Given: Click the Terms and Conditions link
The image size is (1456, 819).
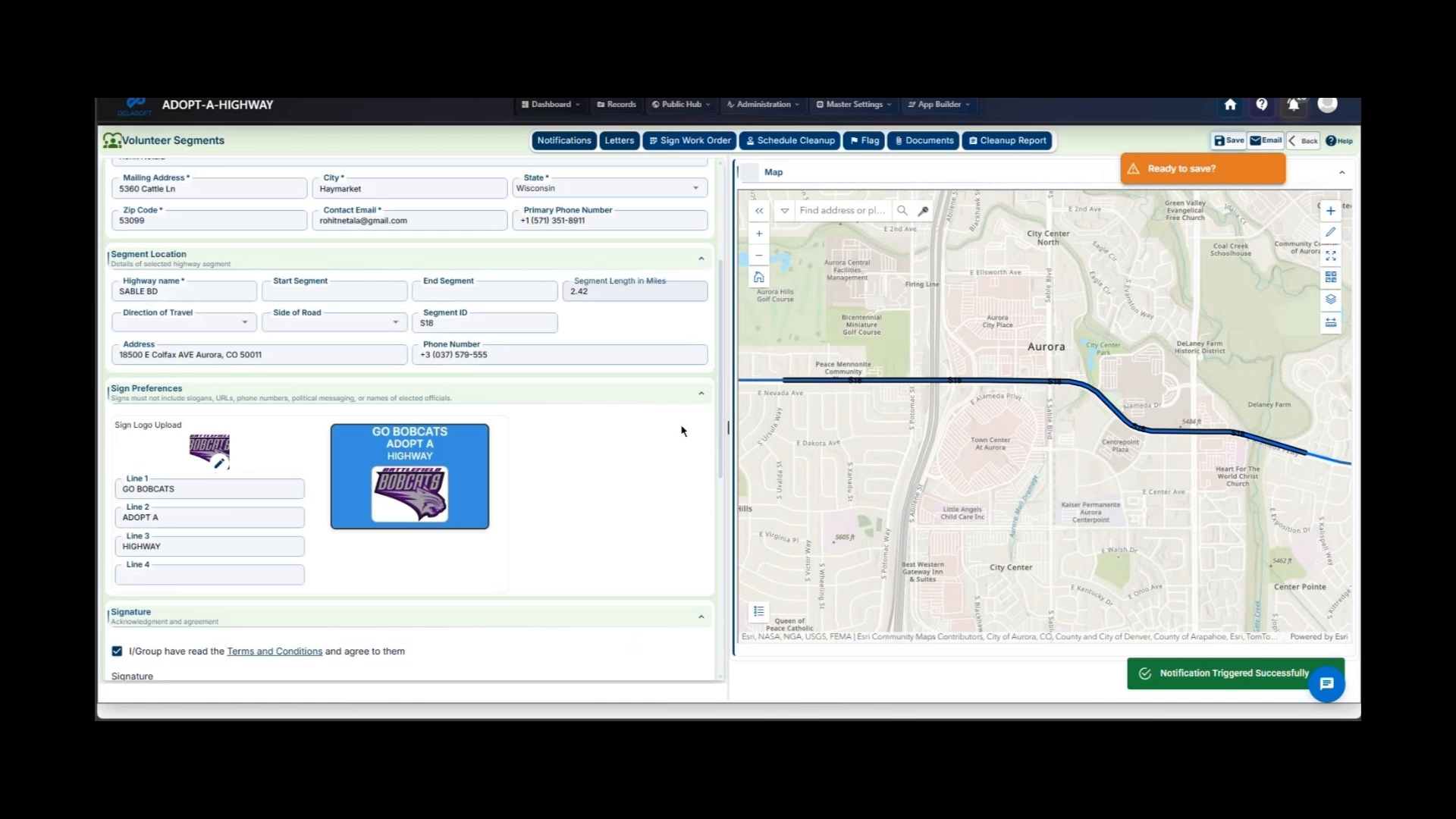Looking at the screenshot, I should (x=274, y=651).
